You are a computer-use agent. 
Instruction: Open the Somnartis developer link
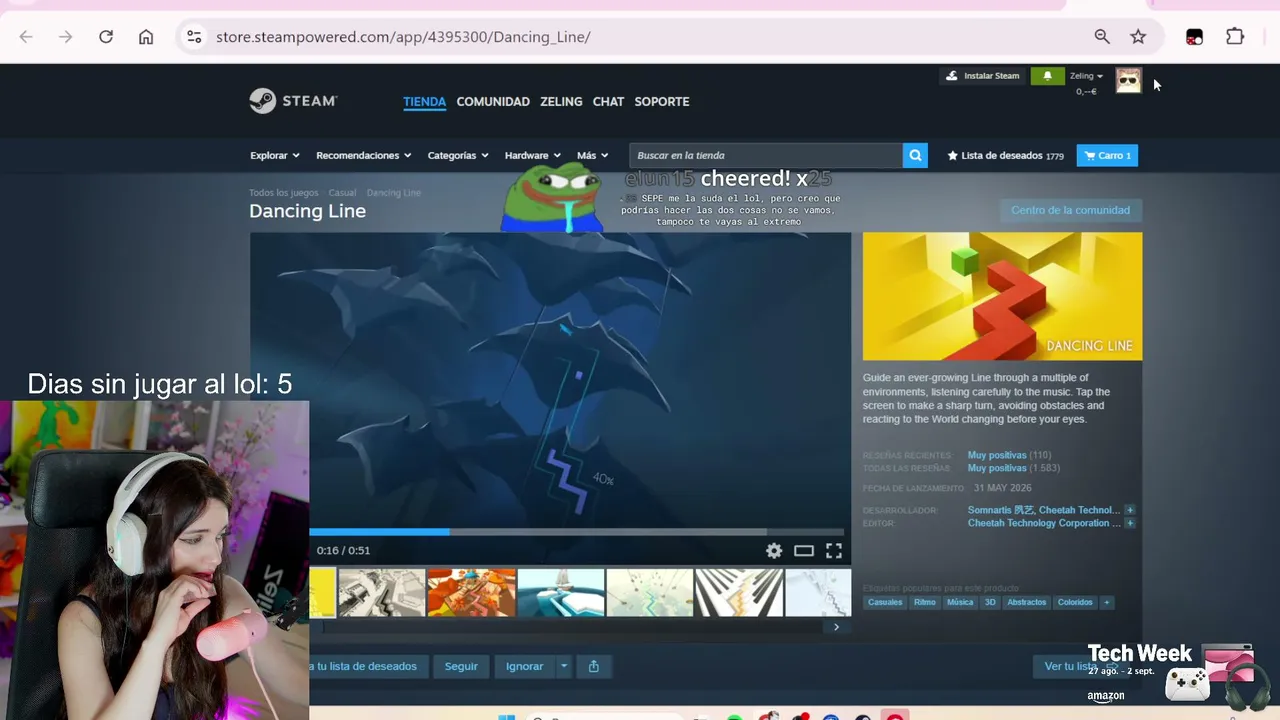pos(1000,510)
